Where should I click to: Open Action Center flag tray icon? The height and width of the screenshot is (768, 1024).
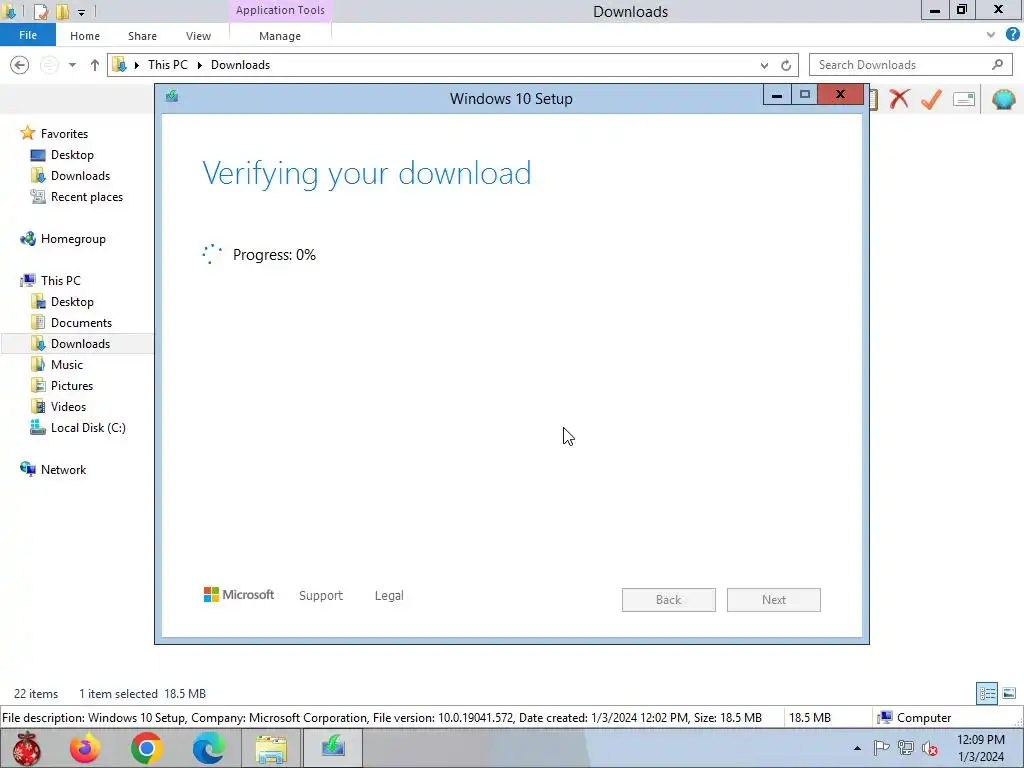tap(882, 748)
